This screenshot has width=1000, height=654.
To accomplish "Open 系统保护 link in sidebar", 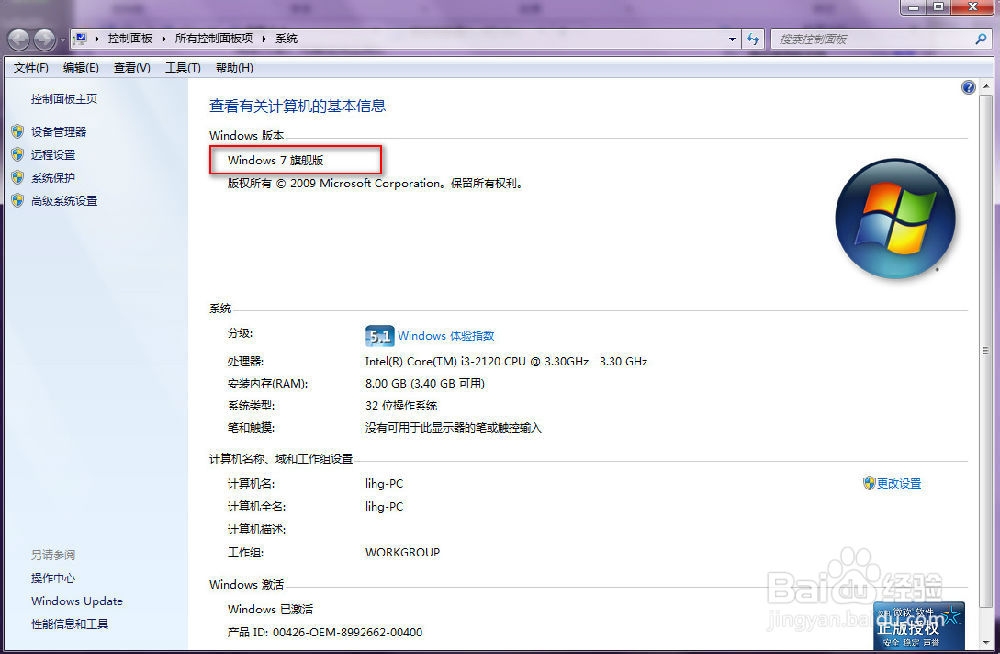I will [x=53, y=178].
